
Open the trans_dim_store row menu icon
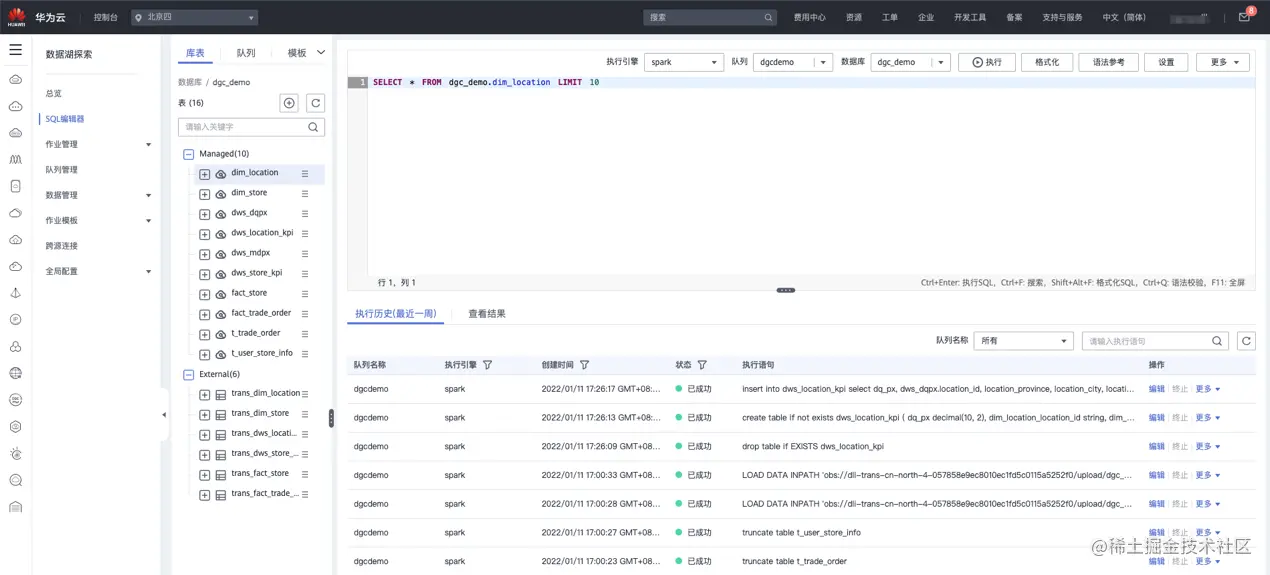[305, 414]
